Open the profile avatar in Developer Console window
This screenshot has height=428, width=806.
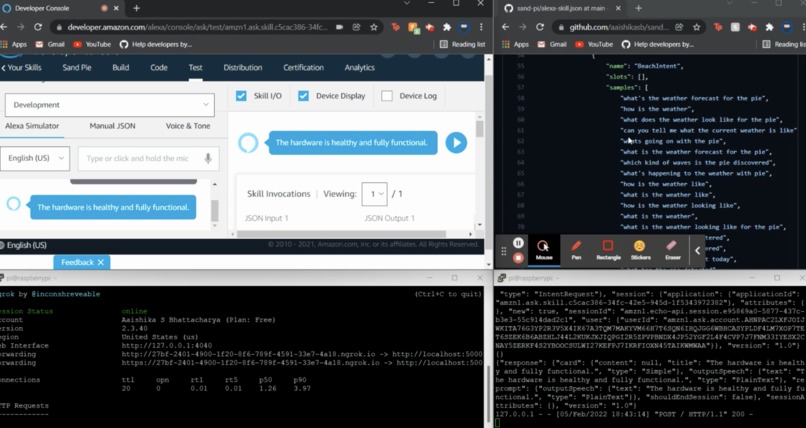click(x=464, y=27)
